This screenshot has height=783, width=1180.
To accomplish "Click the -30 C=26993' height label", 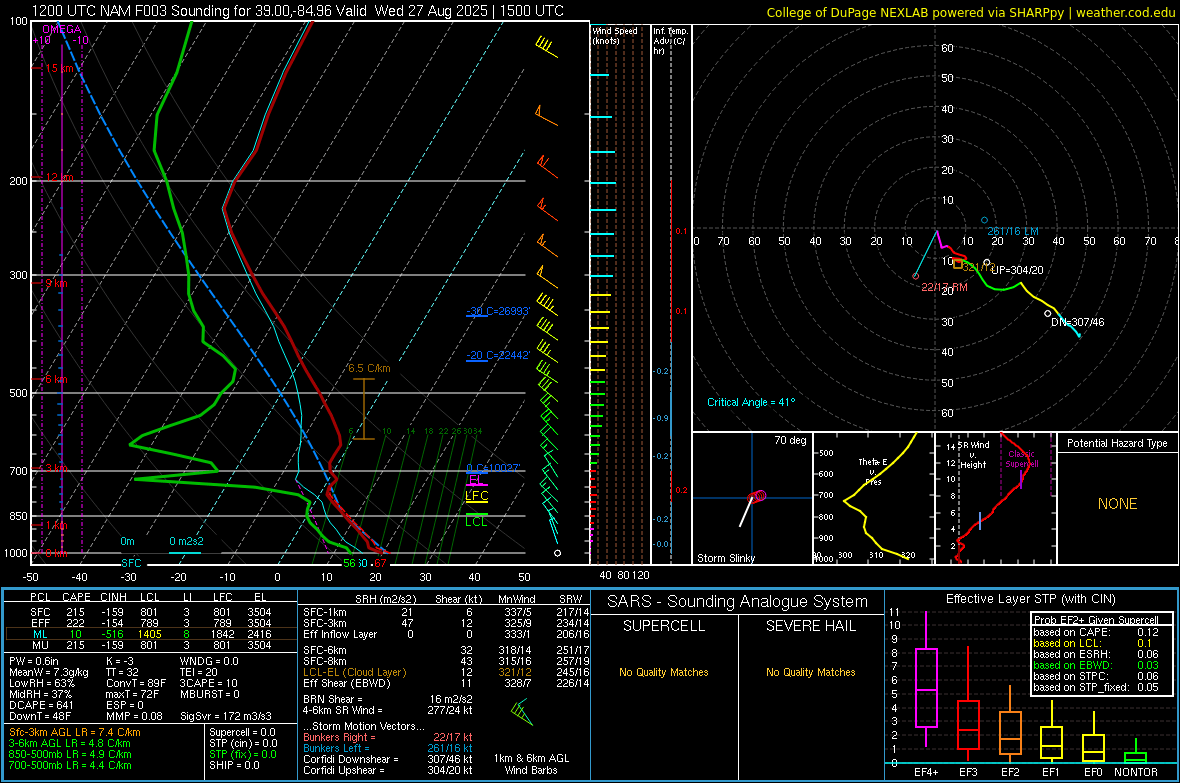I will 498,311.
